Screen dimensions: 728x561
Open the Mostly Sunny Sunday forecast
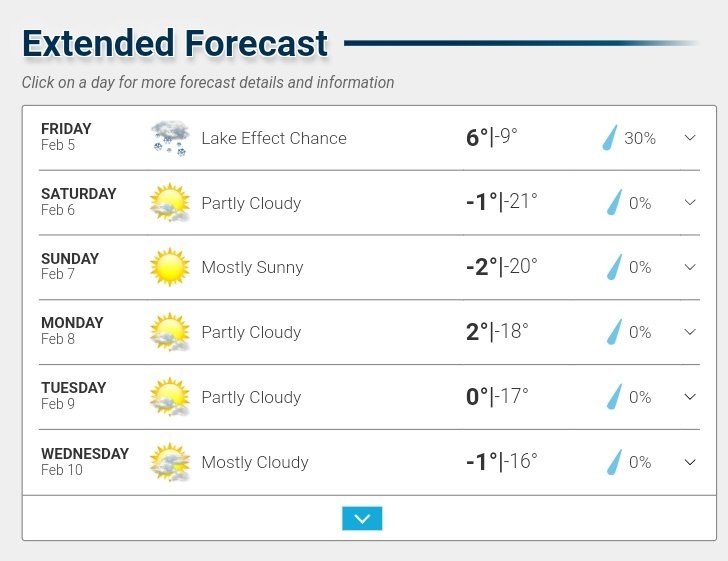(x=252, y=267)
